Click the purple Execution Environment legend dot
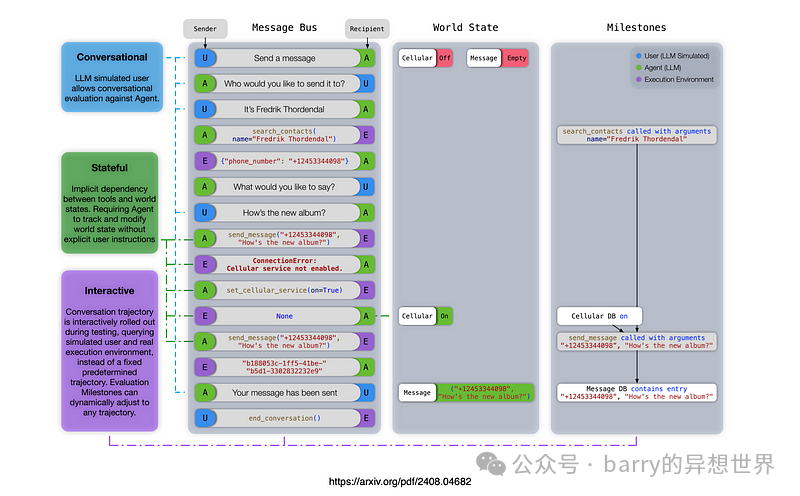Screen dimensions: 800x496 click(639, 80)
